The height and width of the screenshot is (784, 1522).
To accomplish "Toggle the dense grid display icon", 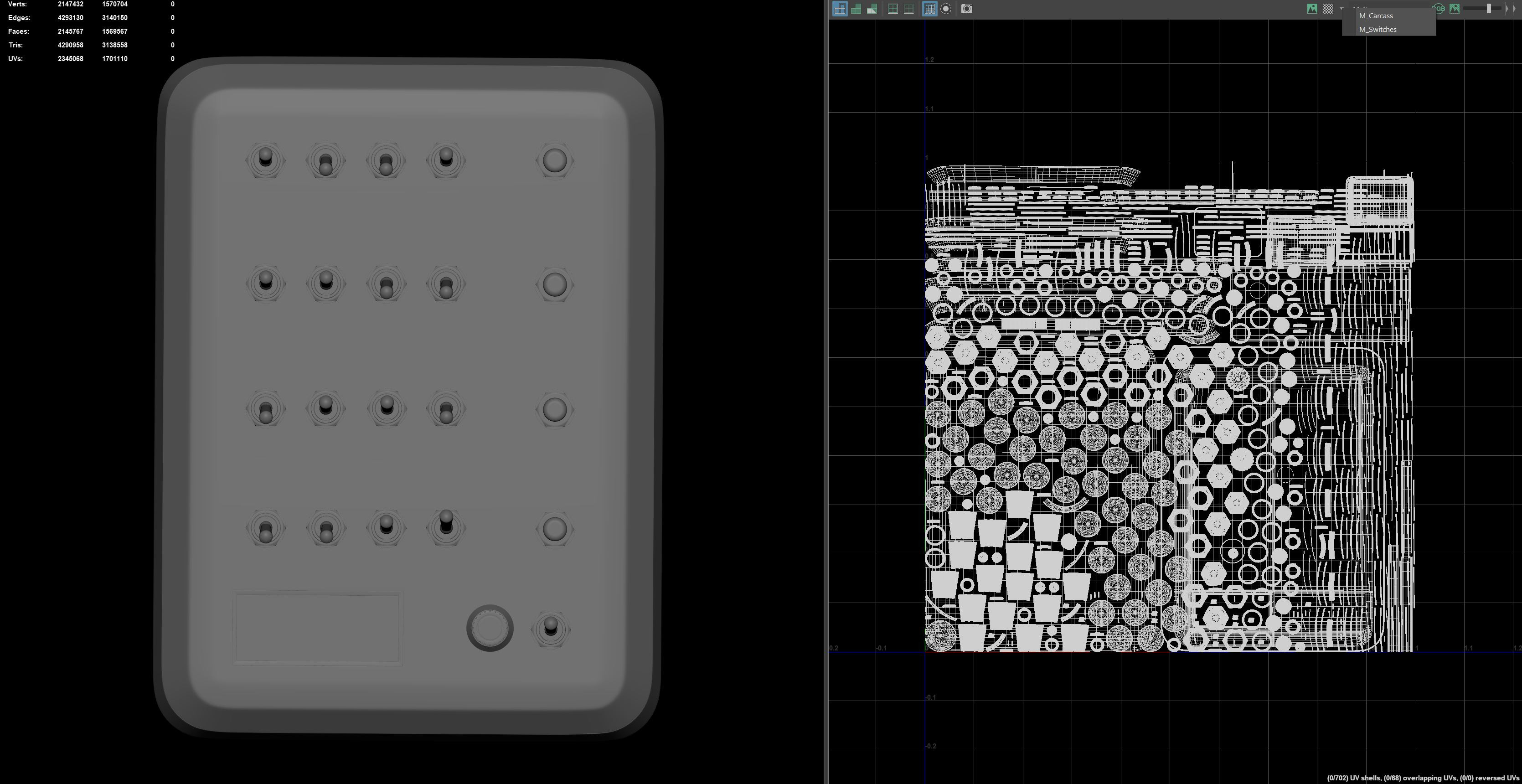I will (x=929, y=9).
